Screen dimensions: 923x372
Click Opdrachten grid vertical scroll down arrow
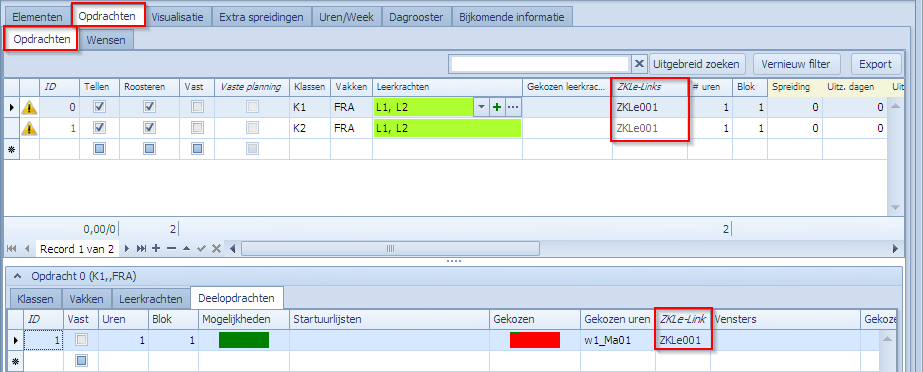click(x=895, y=207)
